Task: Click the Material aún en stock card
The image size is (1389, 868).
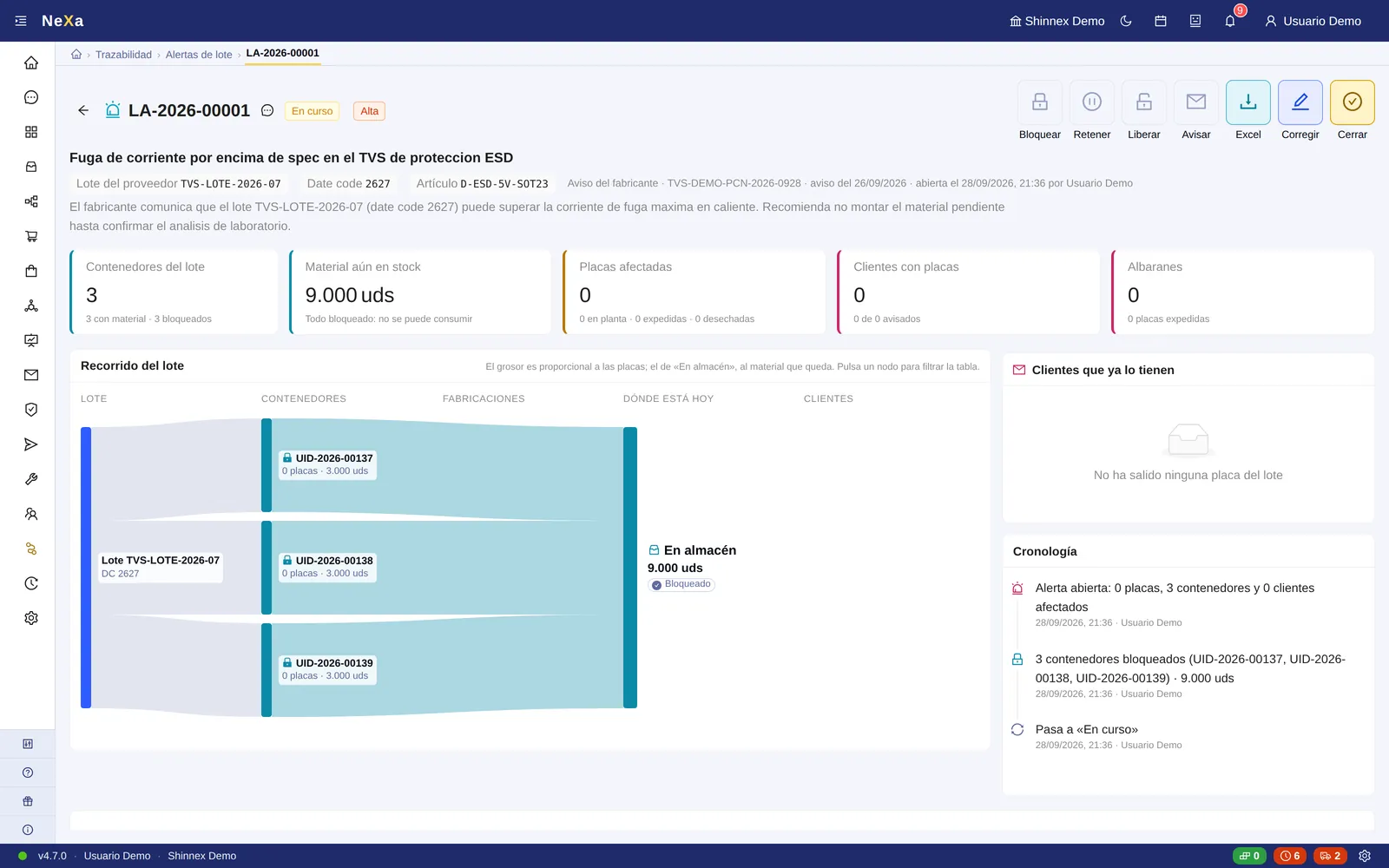Action: pyautogui.click(x=420, y=292)
